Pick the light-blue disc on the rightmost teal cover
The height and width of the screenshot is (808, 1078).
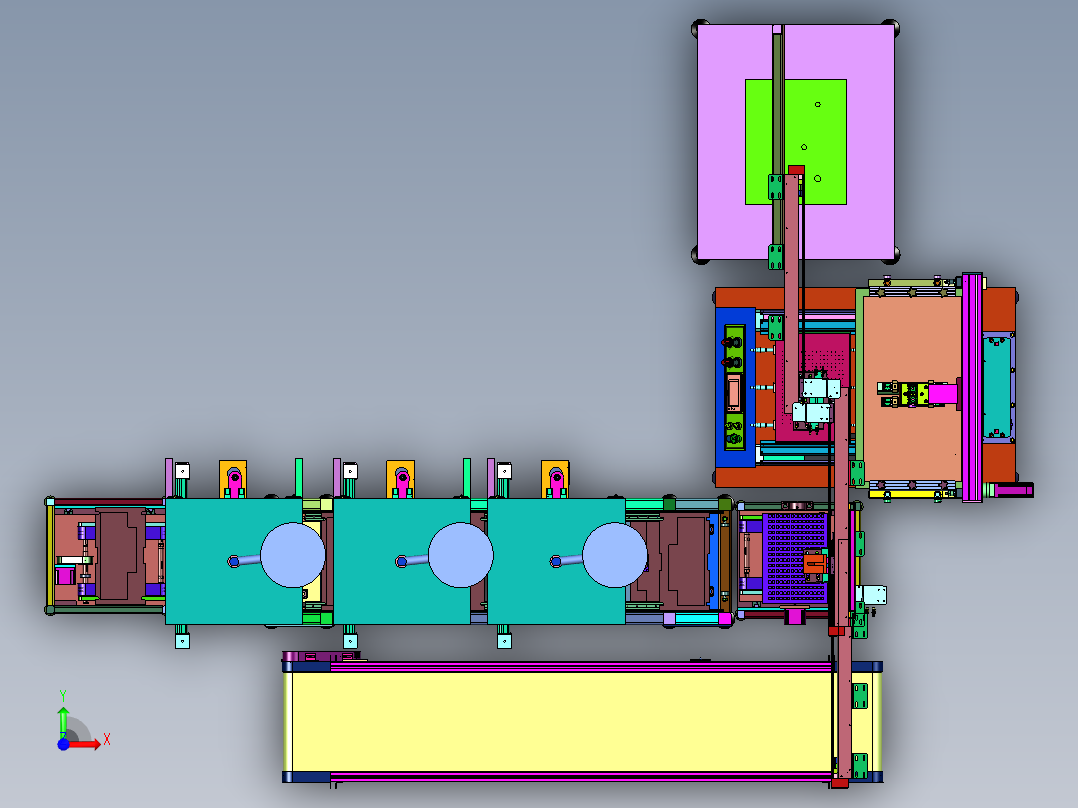615,555
